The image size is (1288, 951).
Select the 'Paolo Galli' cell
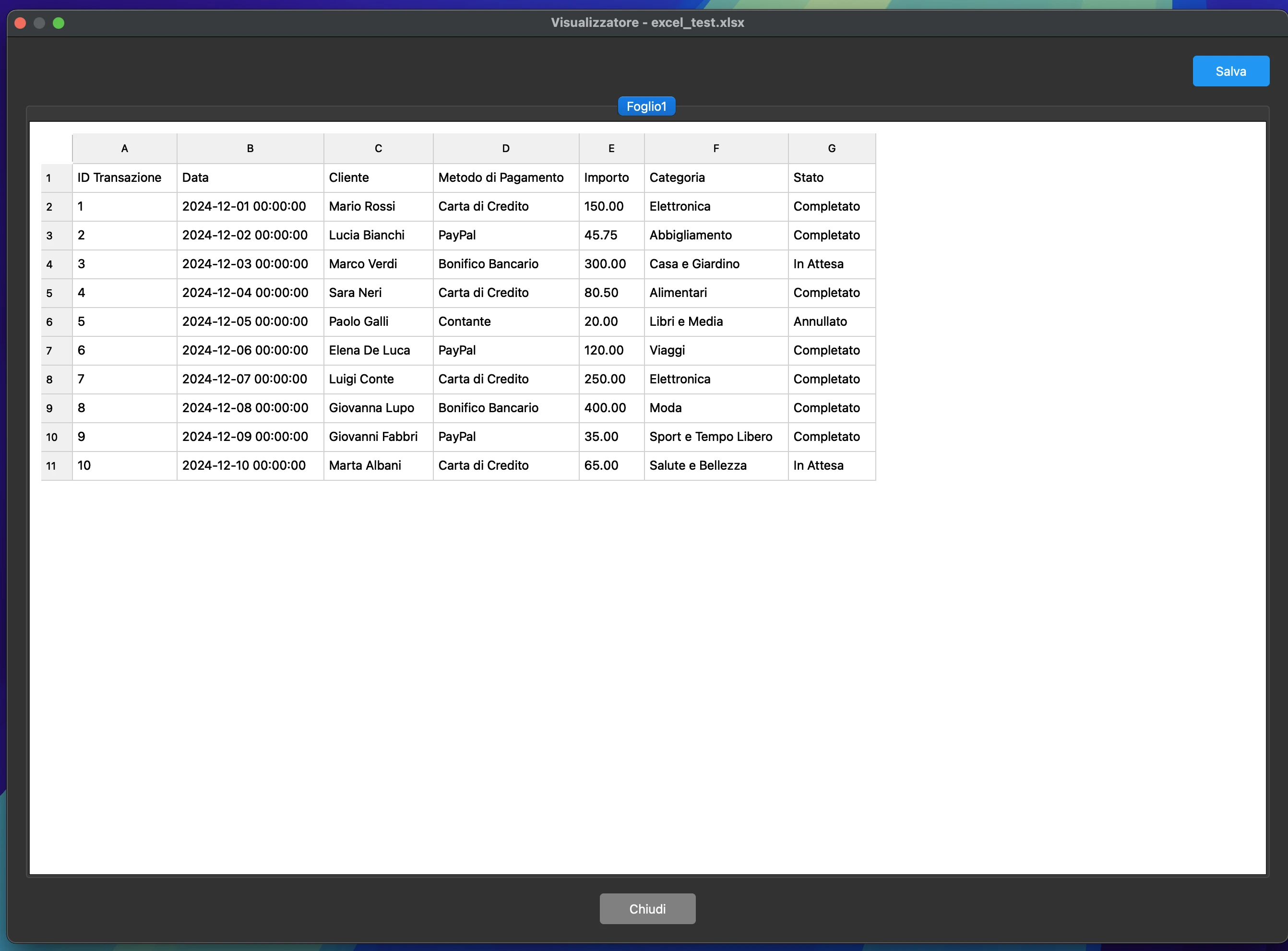[x=378, y=321]
